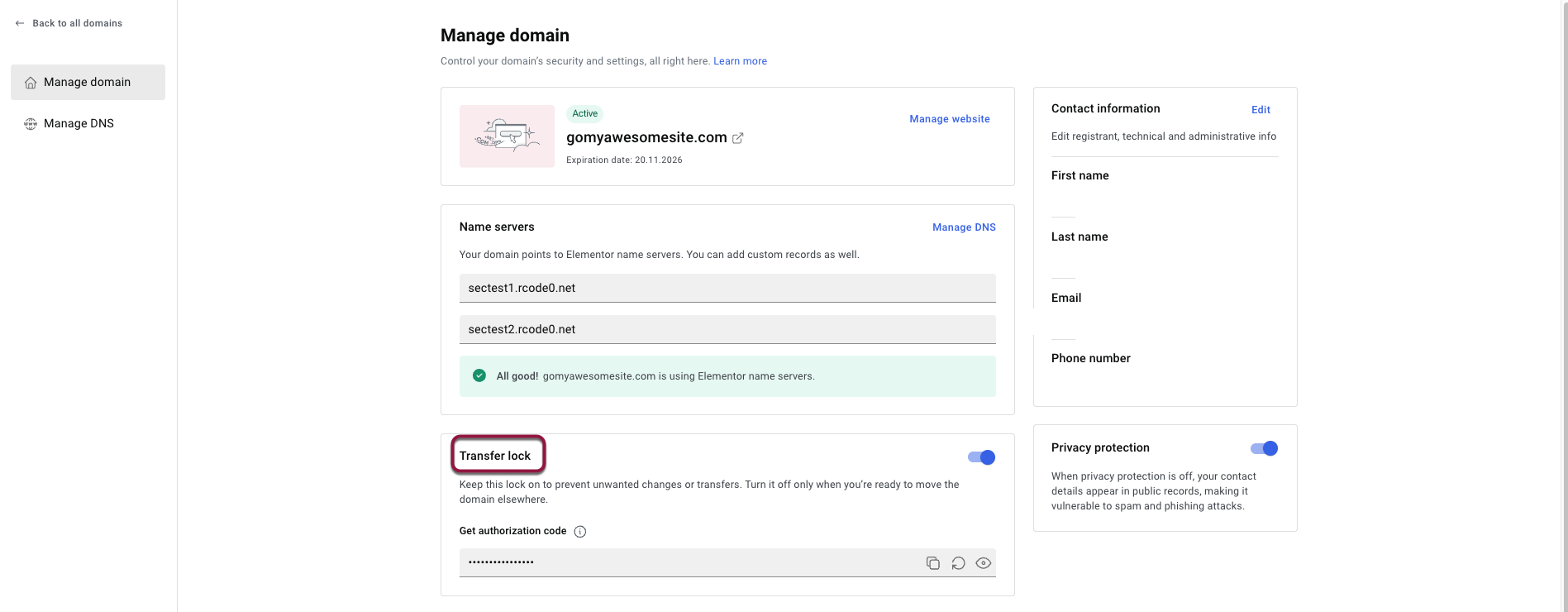This screenshot has width=1568, height=612.
Task: Click the Manage domain home icon
Action: pyautogui.click(x=31, y=83)
